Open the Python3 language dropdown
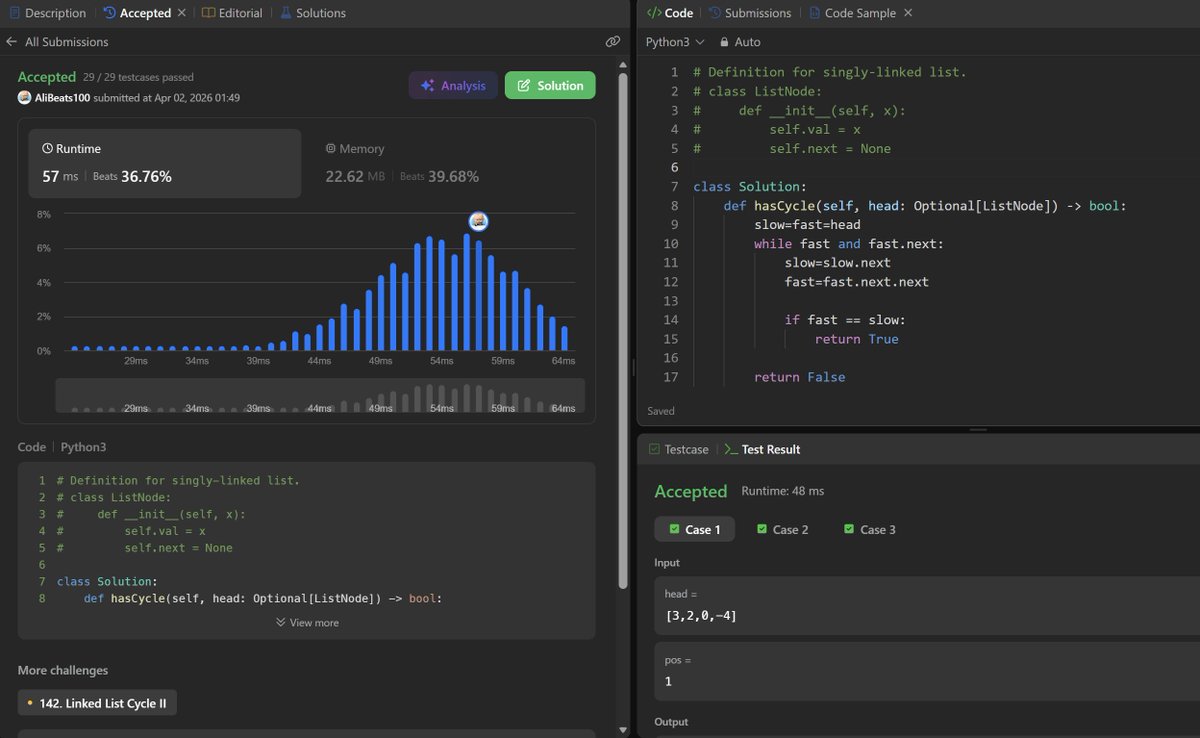The height and width of the screenshot is (738, 1200). pos(675,42)
